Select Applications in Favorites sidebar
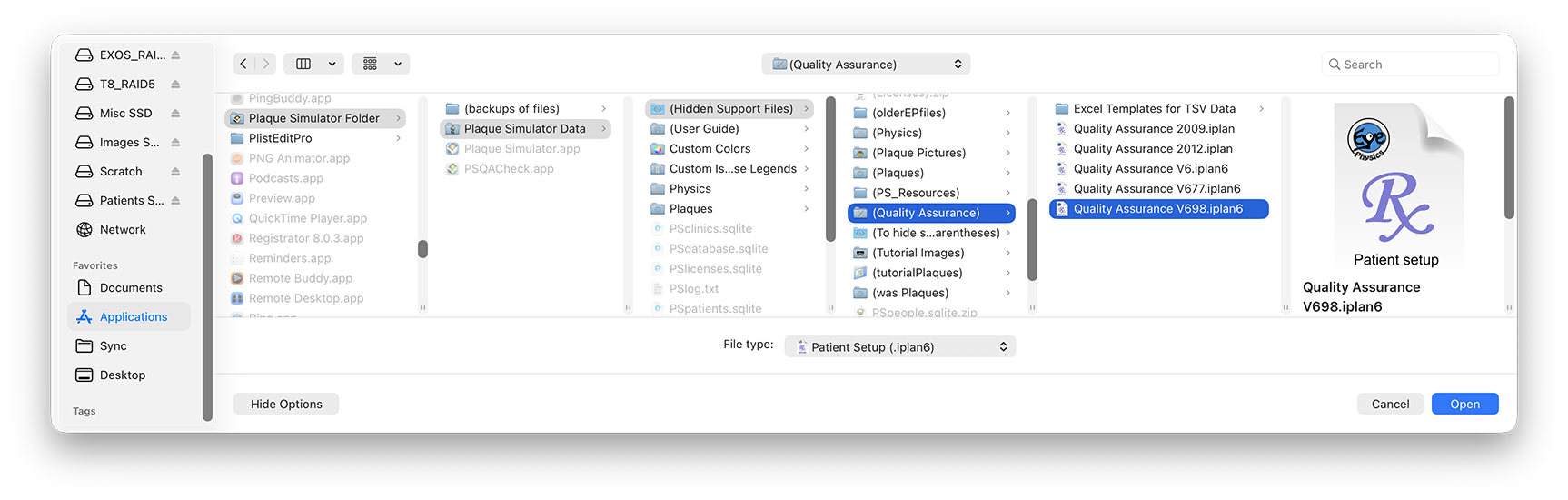The image size is (1568, 500). coord(133,317)
